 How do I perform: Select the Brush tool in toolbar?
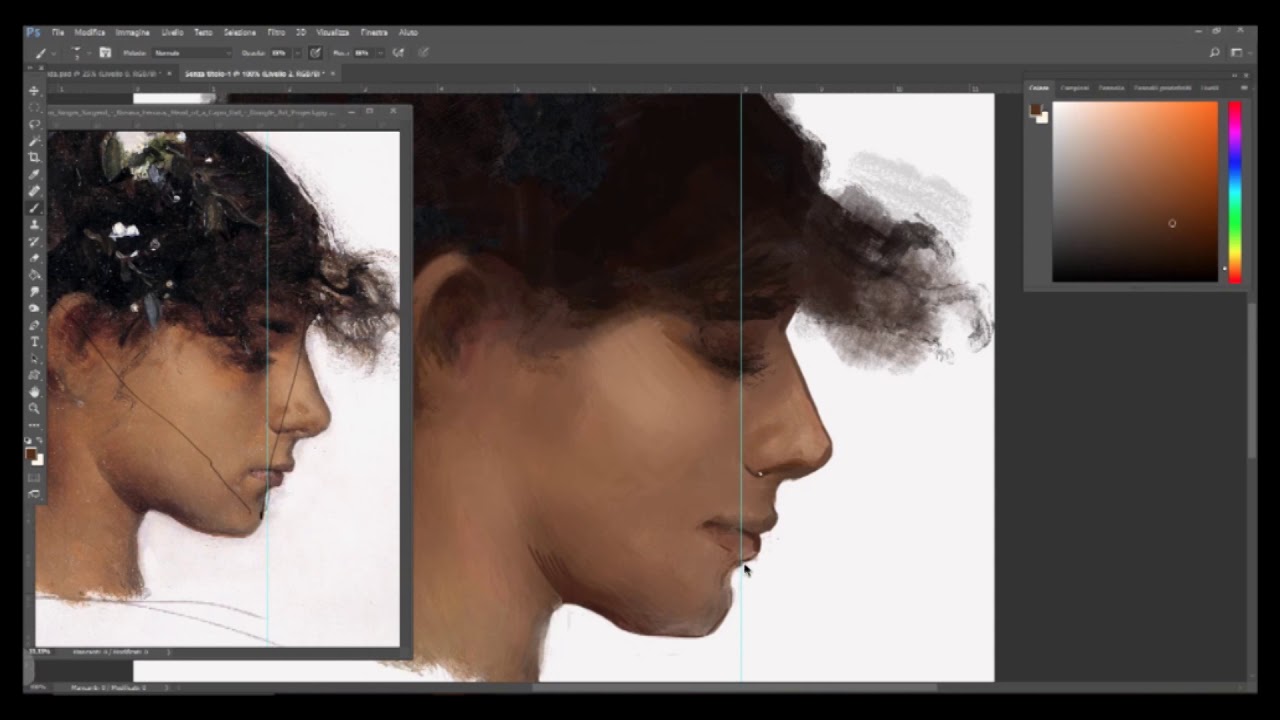tap(34, 207)
